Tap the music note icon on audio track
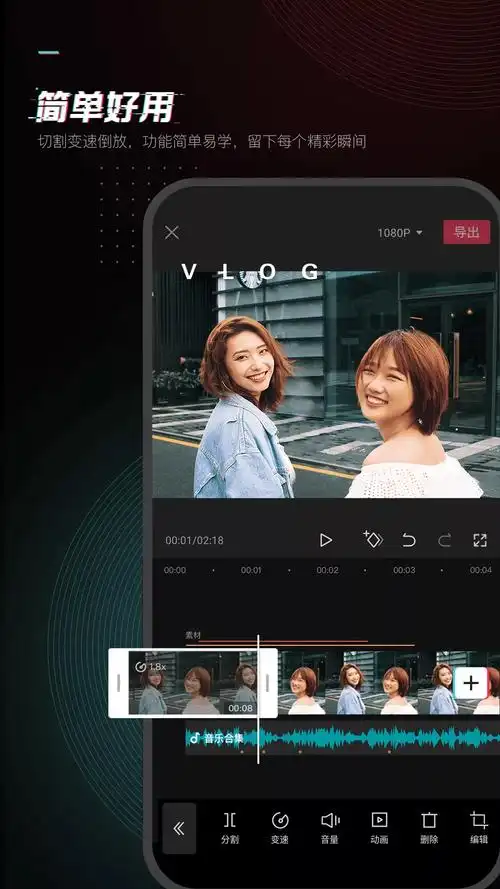This screenshot has height=889, width=500. pos(194,738)
